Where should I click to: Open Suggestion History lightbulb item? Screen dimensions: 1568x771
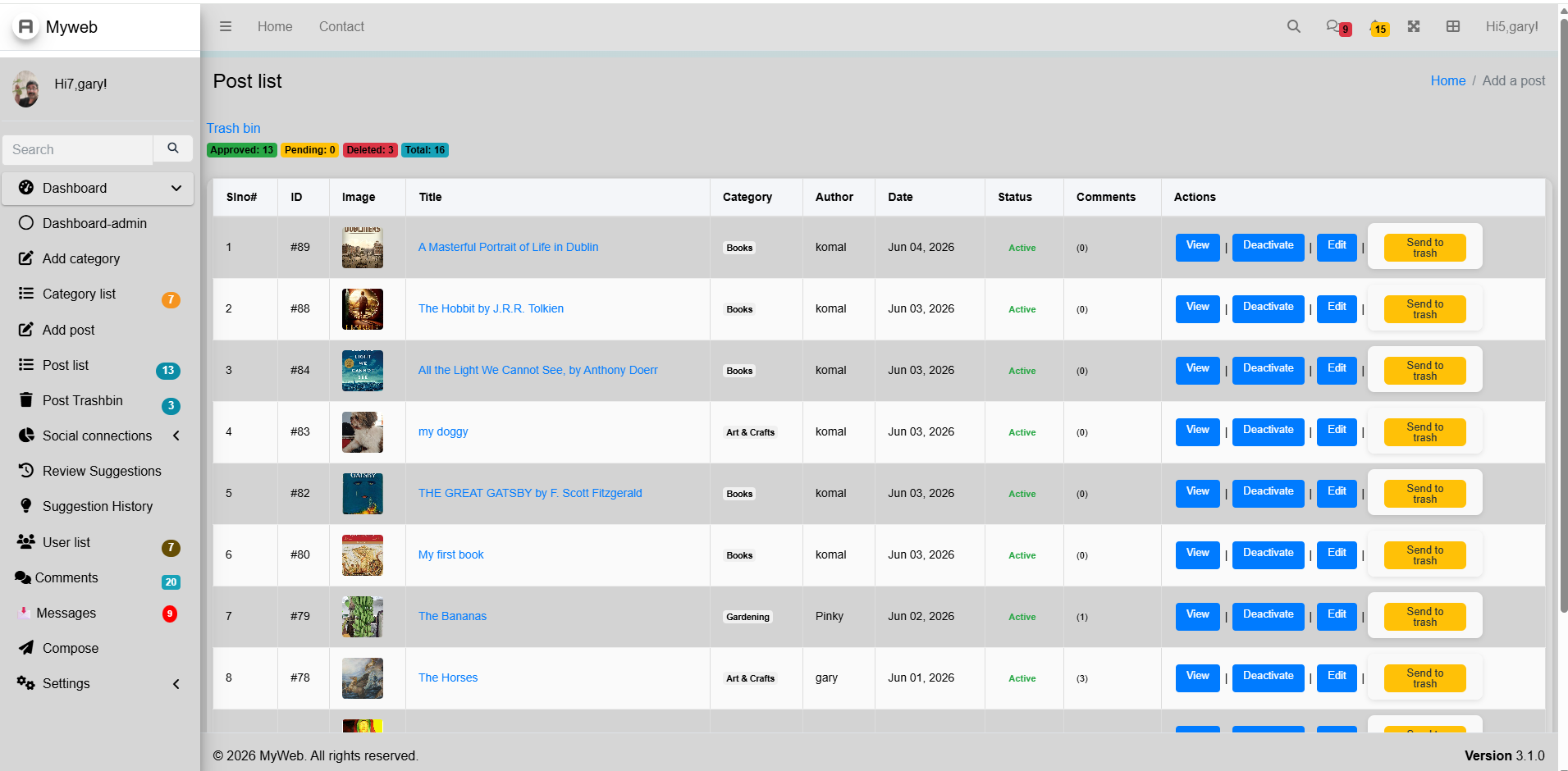[x=98, y=506]
